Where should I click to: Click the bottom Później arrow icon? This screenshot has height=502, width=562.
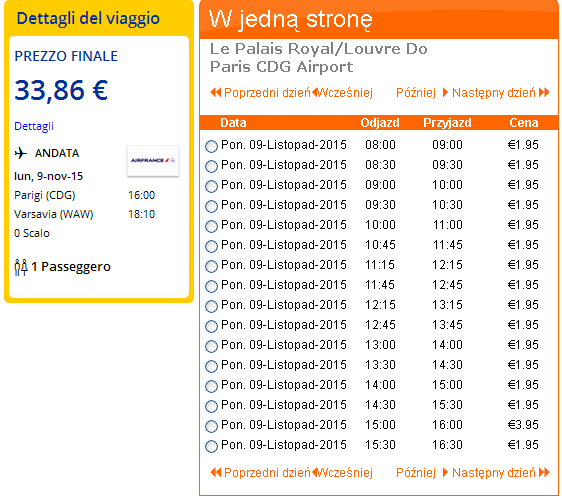pos(445,472)
